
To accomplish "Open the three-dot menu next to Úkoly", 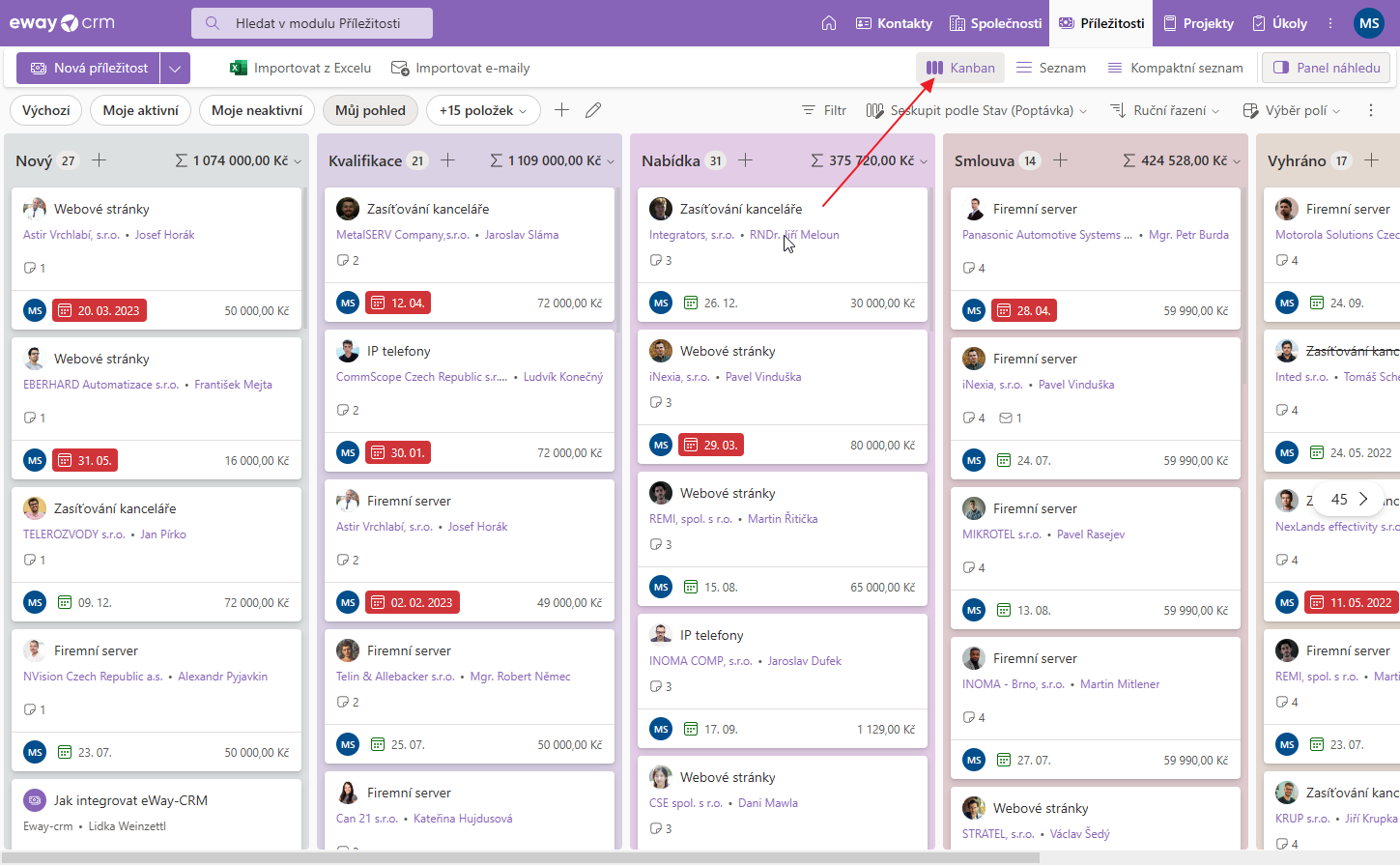I will 1330,23.
